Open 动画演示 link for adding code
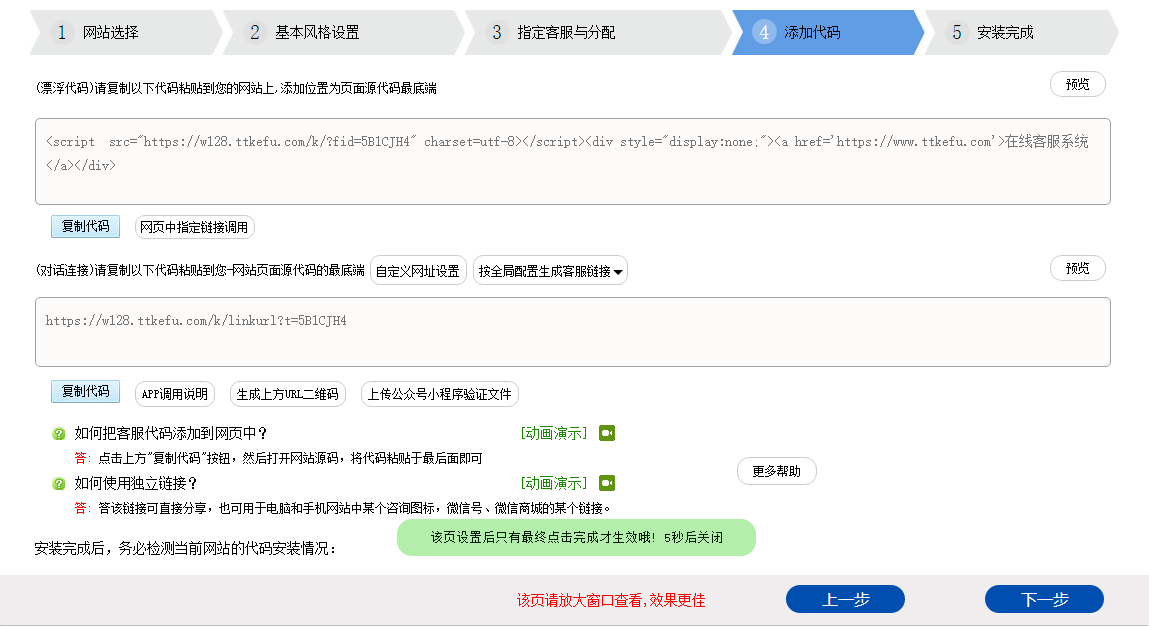The width and height of the screenshot is (1149, 626). [554, 433]
